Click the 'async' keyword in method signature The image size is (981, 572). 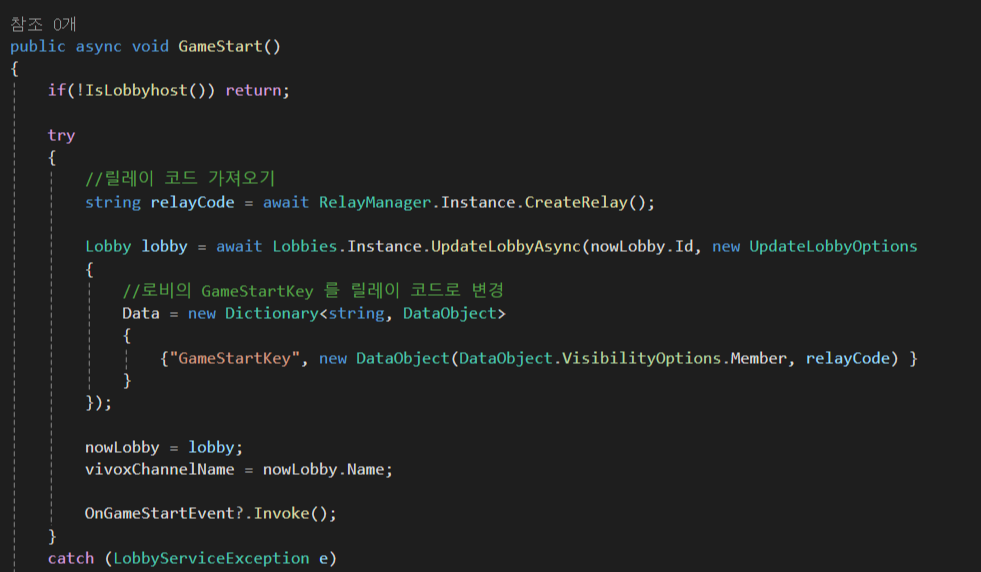(x=98, y=46)
